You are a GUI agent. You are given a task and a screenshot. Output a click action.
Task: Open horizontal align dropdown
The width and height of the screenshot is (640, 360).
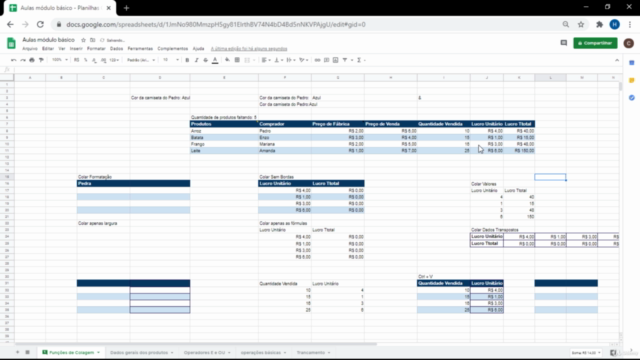(266, 60)
